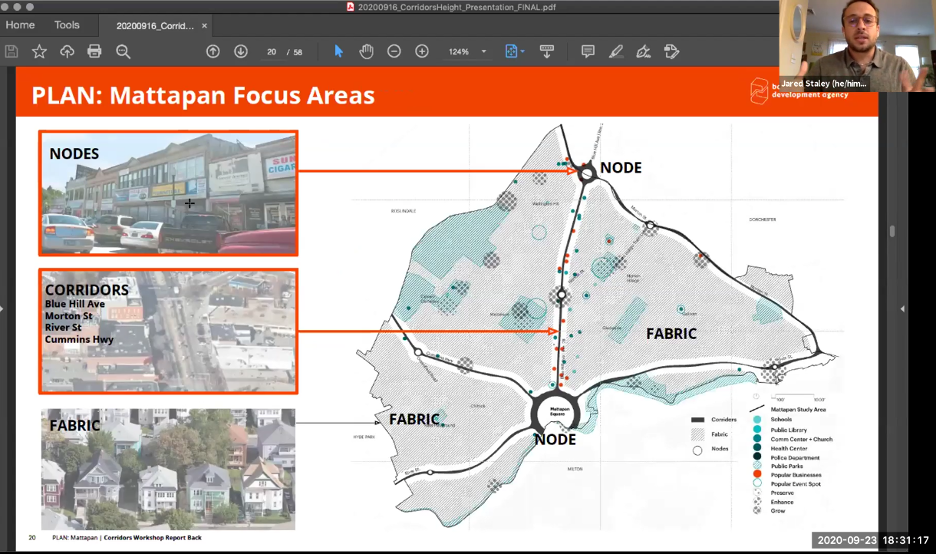Print the document using printer icon
This screenshot has height=554, width=936.
click(94, 51)
